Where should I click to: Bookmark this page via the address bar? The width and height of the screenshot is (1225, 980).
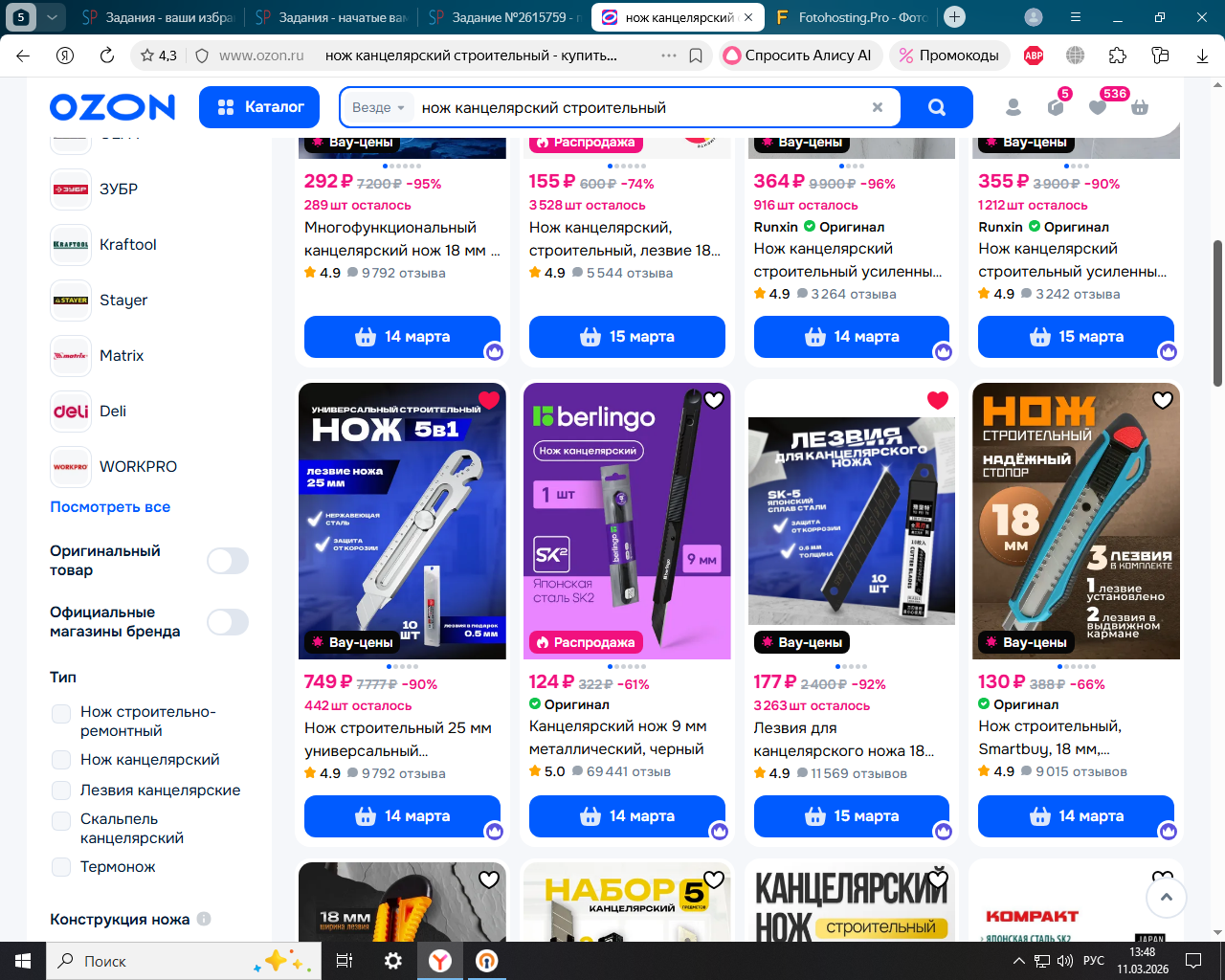click(x=696, y=56)
